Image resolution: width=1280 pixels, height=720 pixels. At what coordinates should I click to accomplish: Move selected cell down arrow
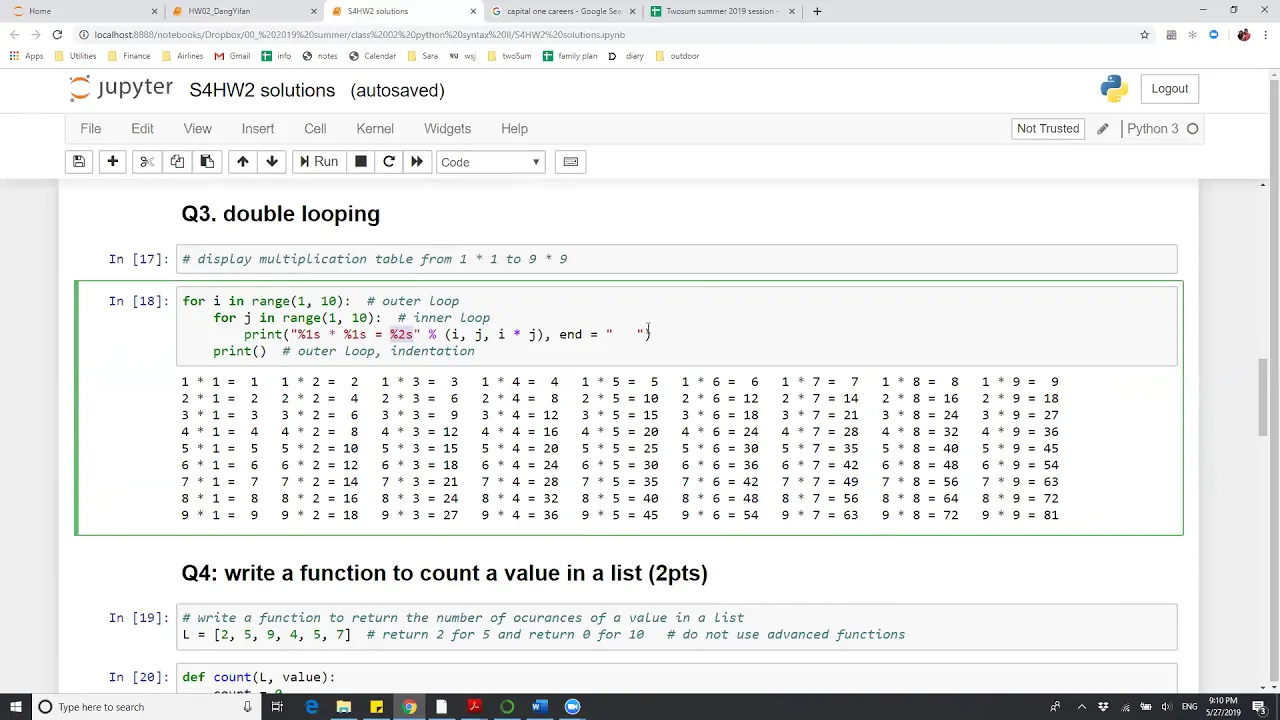(x=271, y=162)
